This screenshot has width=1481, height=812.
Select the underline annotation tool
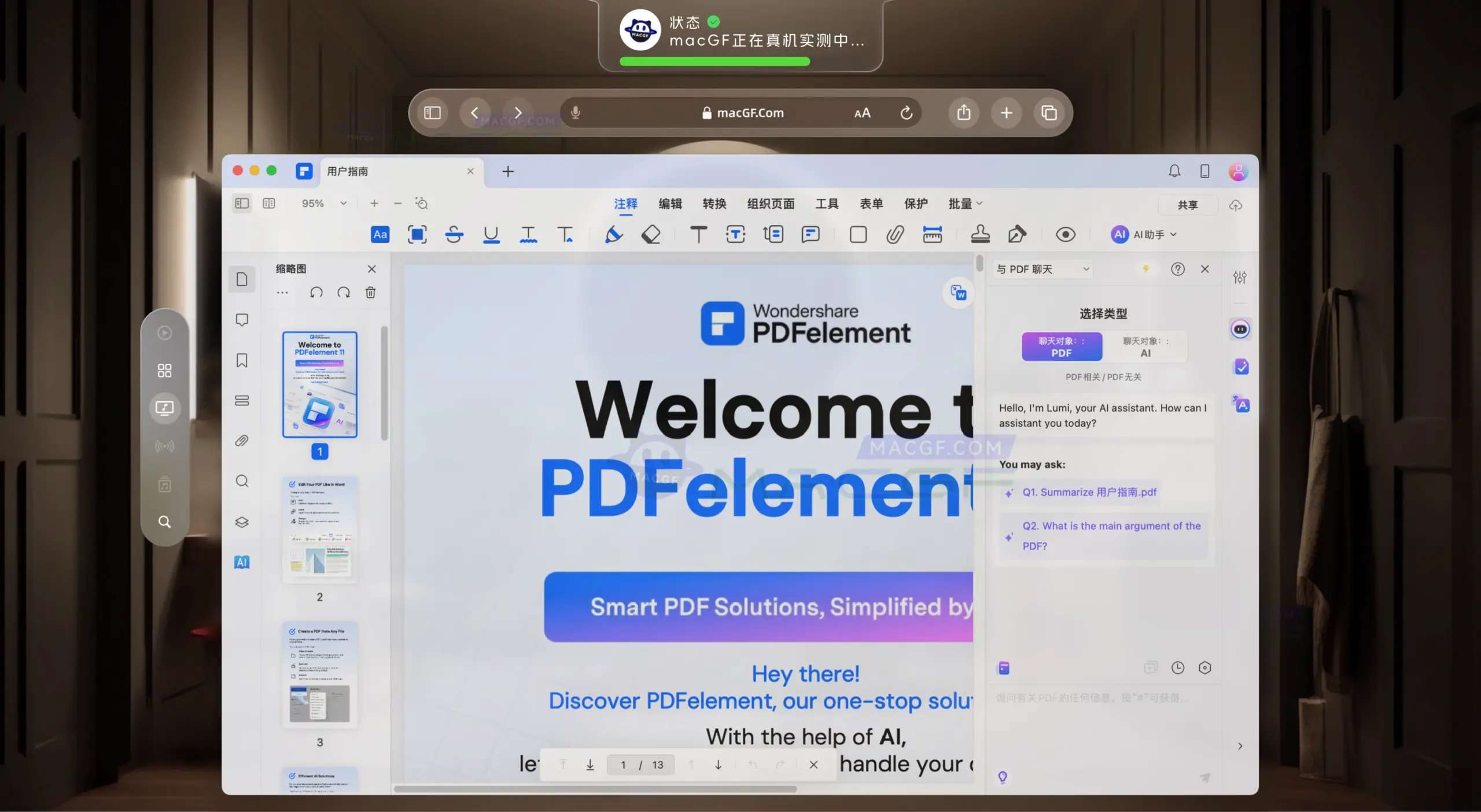[x=491, y=234]
